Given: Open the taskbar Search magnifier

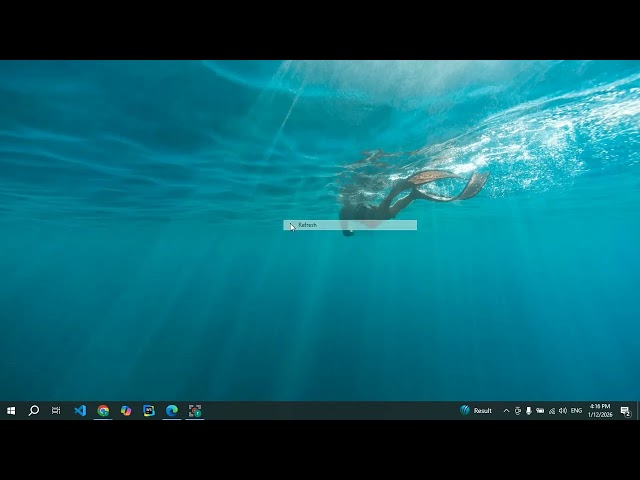Looking at the screenshot, I should (x=33, y=411).
